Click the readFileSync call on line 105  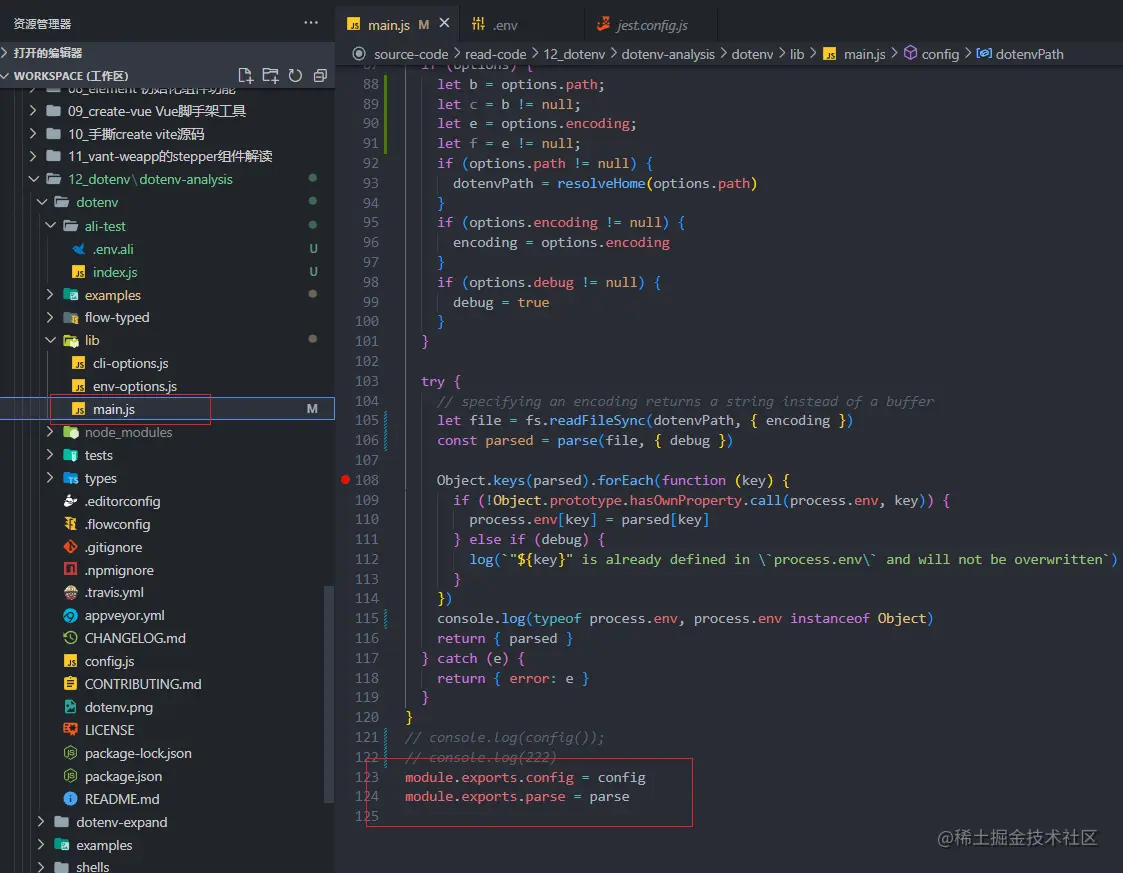click(597, 420)
